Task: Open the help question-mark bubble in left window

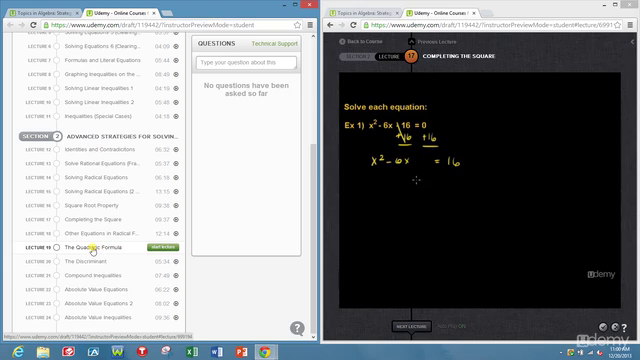Action: pos(297,328)
